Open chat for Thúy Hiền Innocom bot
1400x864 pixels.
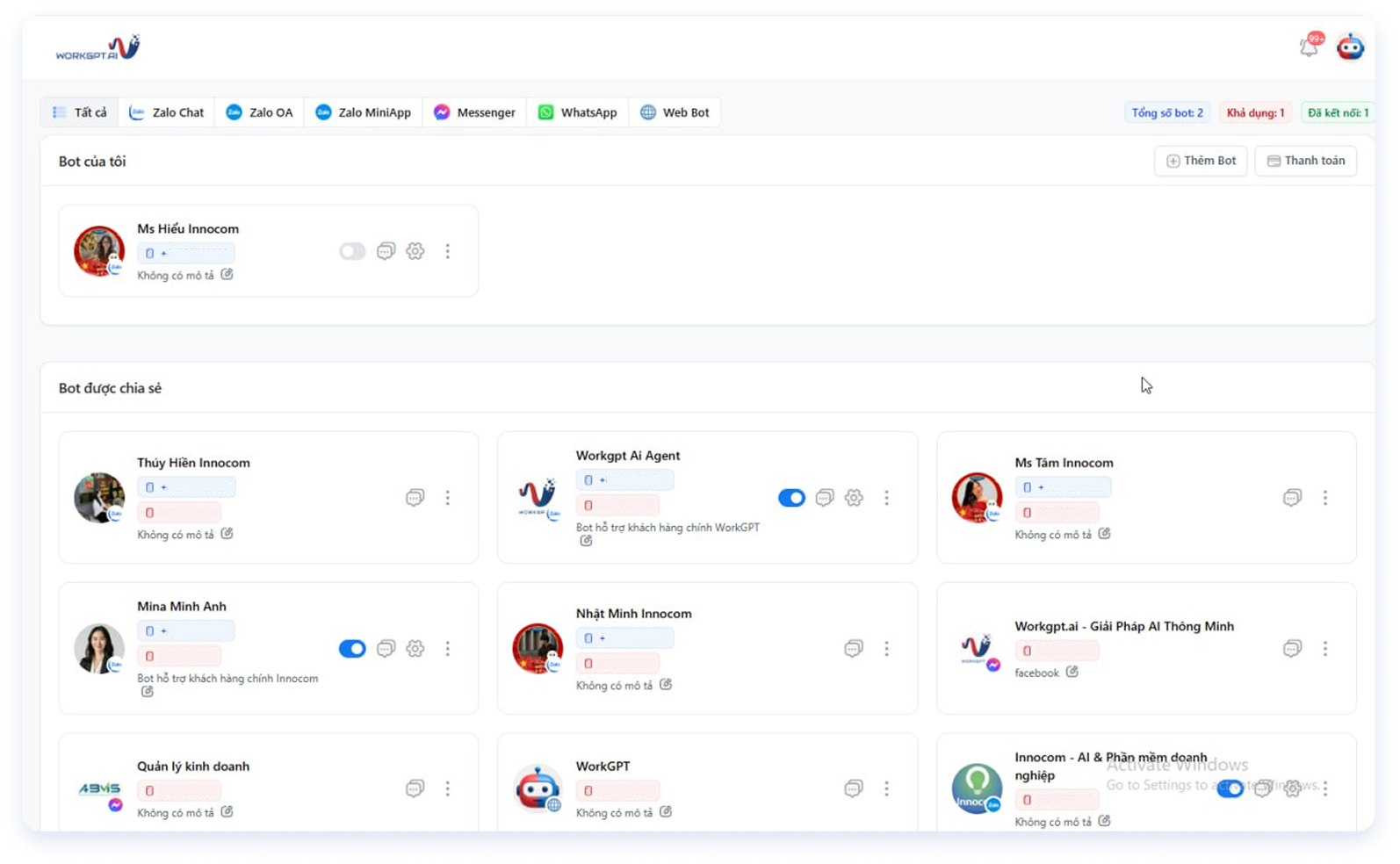[x=415, y=498]
